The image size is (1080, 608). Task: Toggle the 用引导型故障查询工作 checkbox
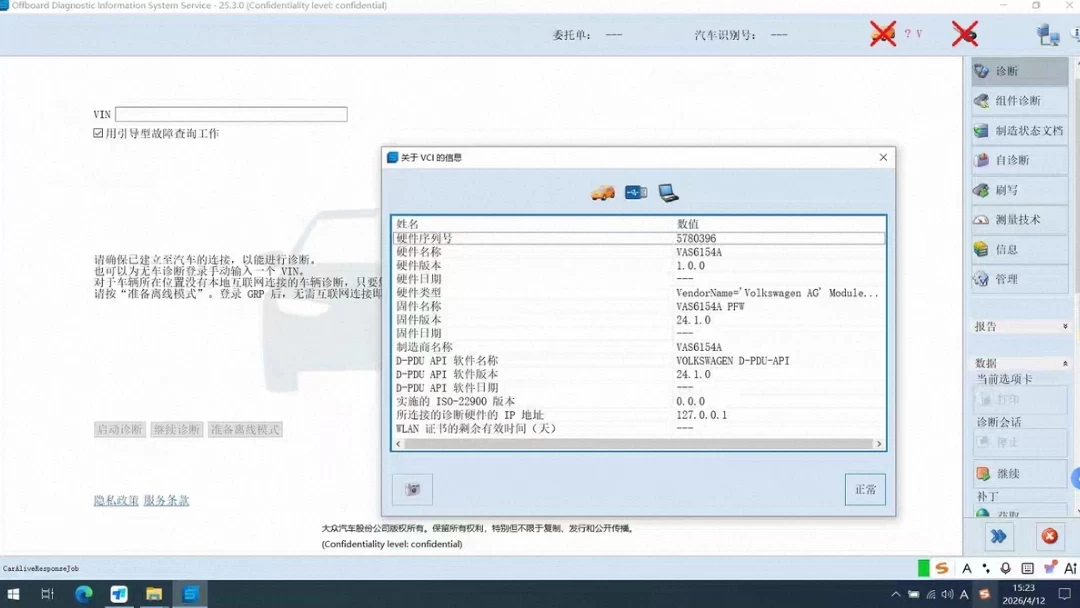pyautogui.click(x=96, y=132)
